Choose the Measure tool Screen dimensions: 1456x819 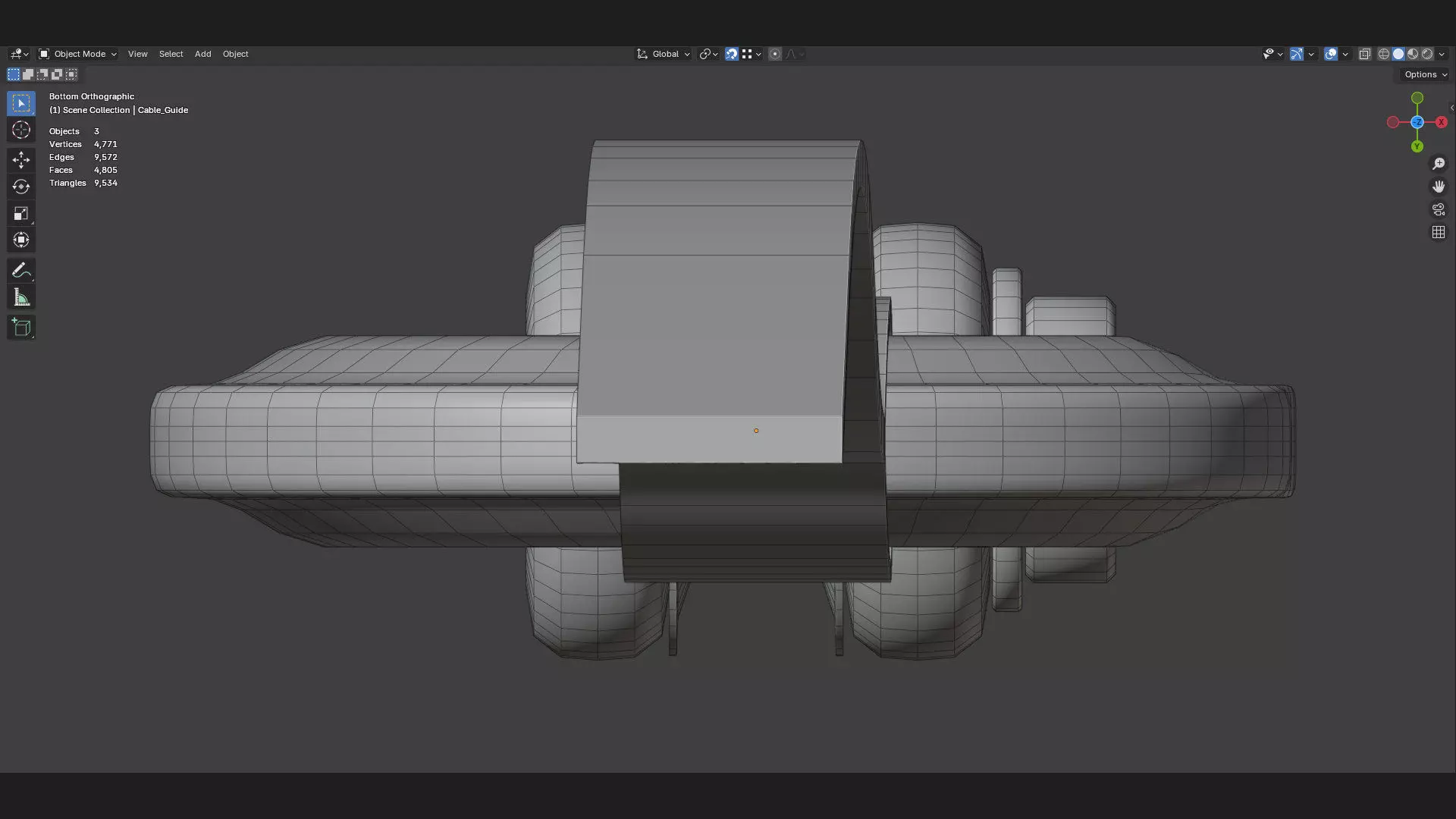[21, 298]
